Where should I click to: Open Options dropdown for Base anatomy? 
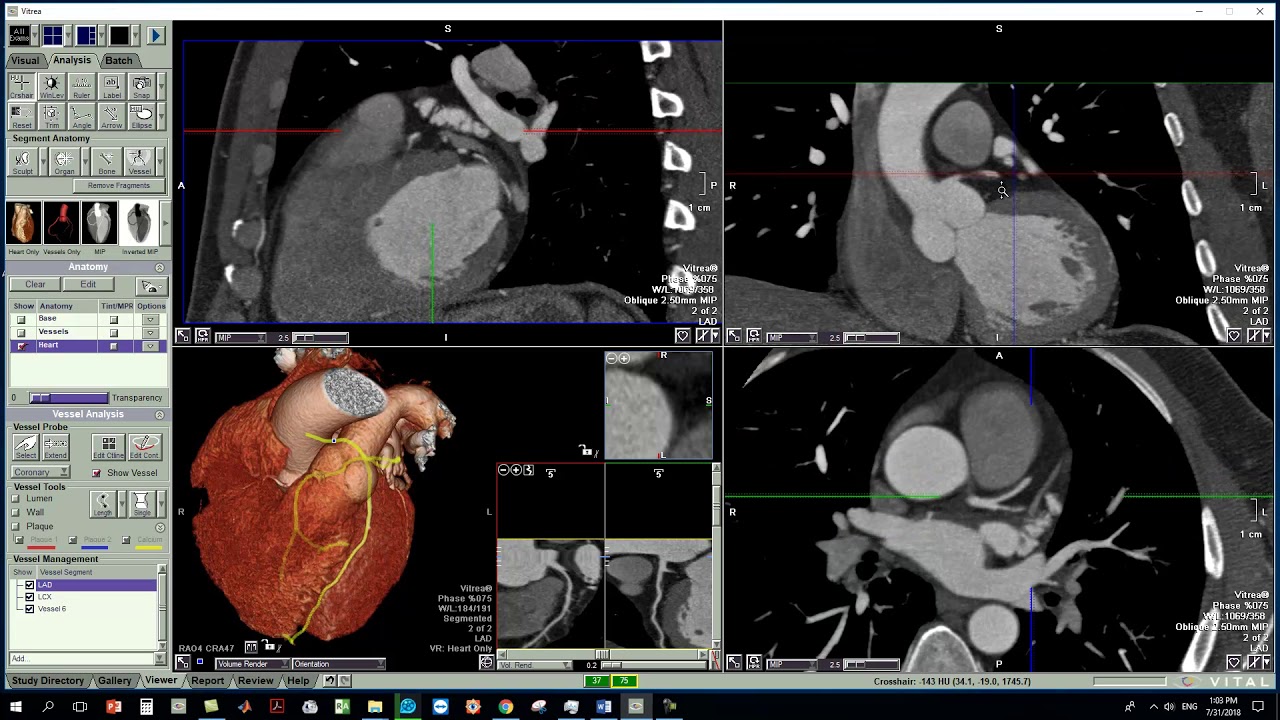(150, 320)
